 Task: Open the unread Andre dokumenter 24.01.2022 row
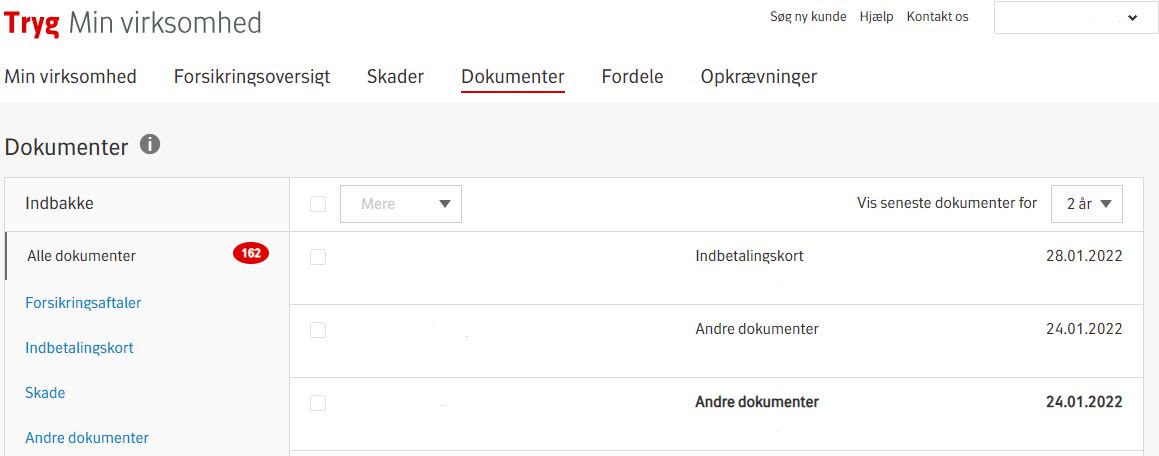pos(756,402)
